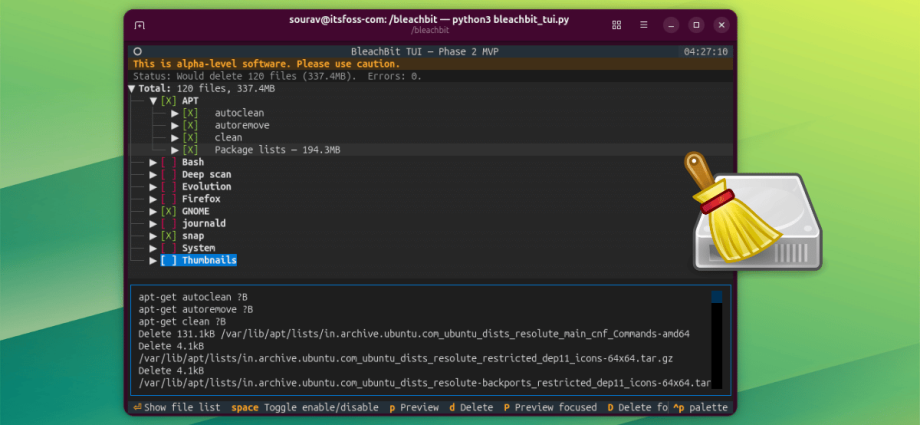The height and width of the screenshot is (425, 920).
Task: Click D Delete focused footer item
Action: coord(637,407)
